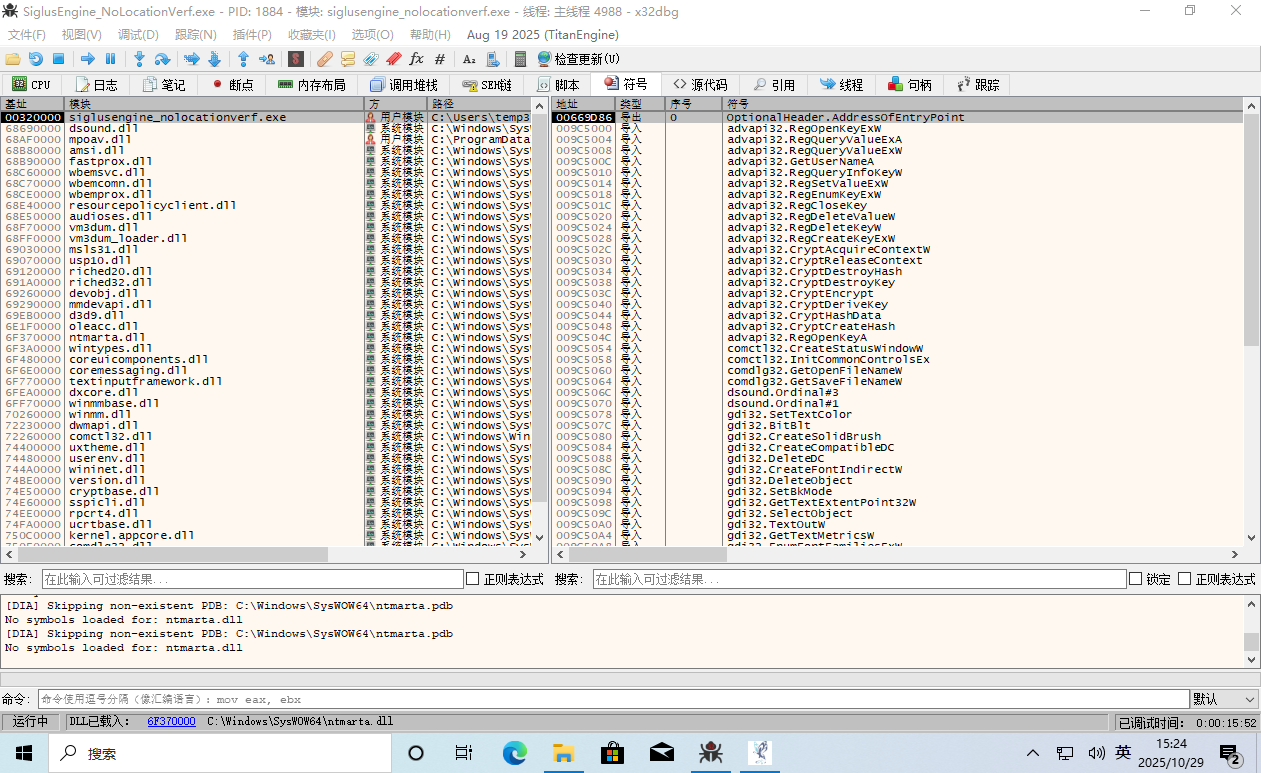The width and height of the screenshot is (1261, 773).
Task: Open the Scylla plugin icon
Action: pyautogui.click(x=296, y=59)
